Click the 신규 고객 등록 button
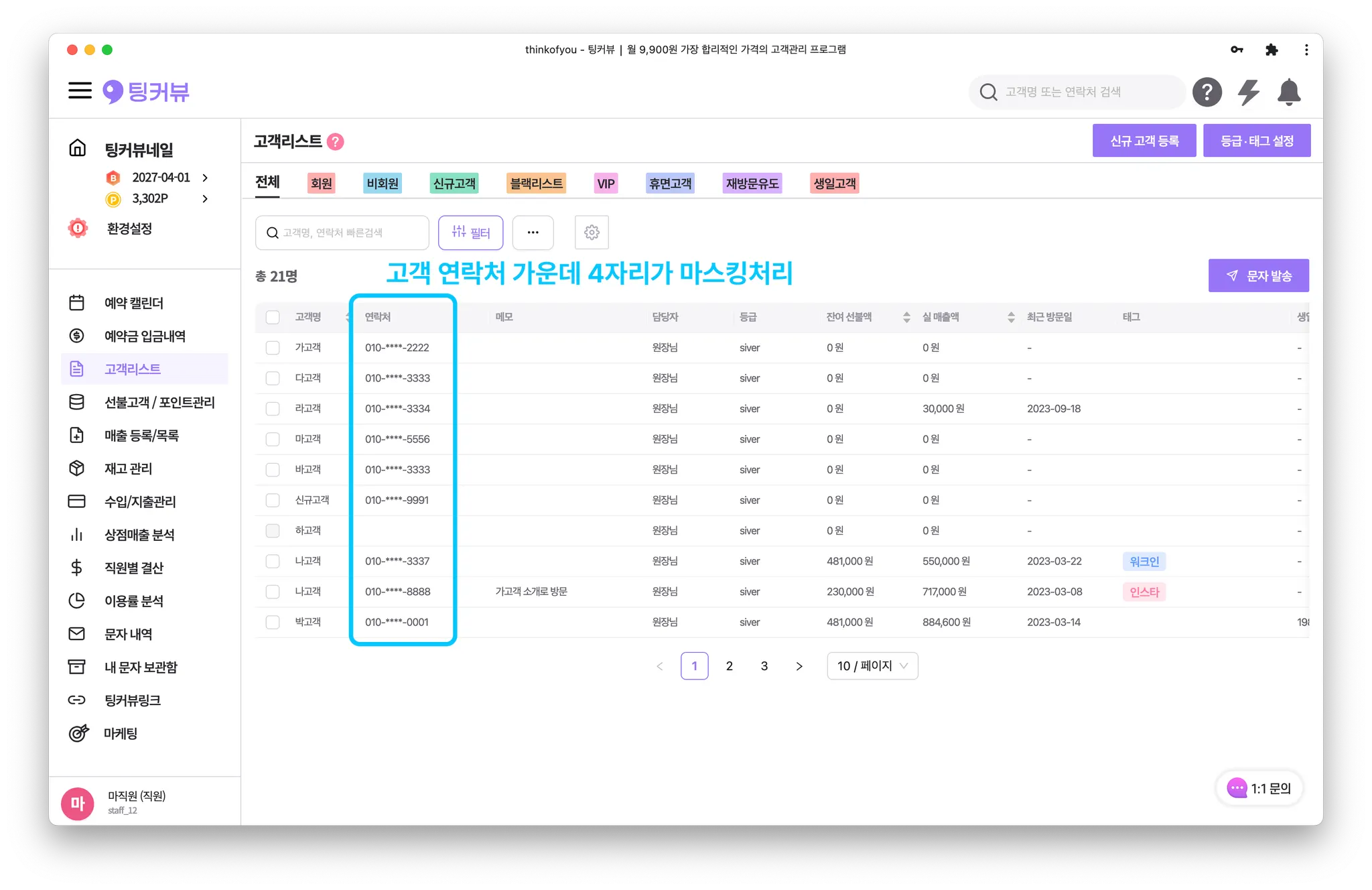This screenshot has width=1372, height=890. [x=1144, y=141]
